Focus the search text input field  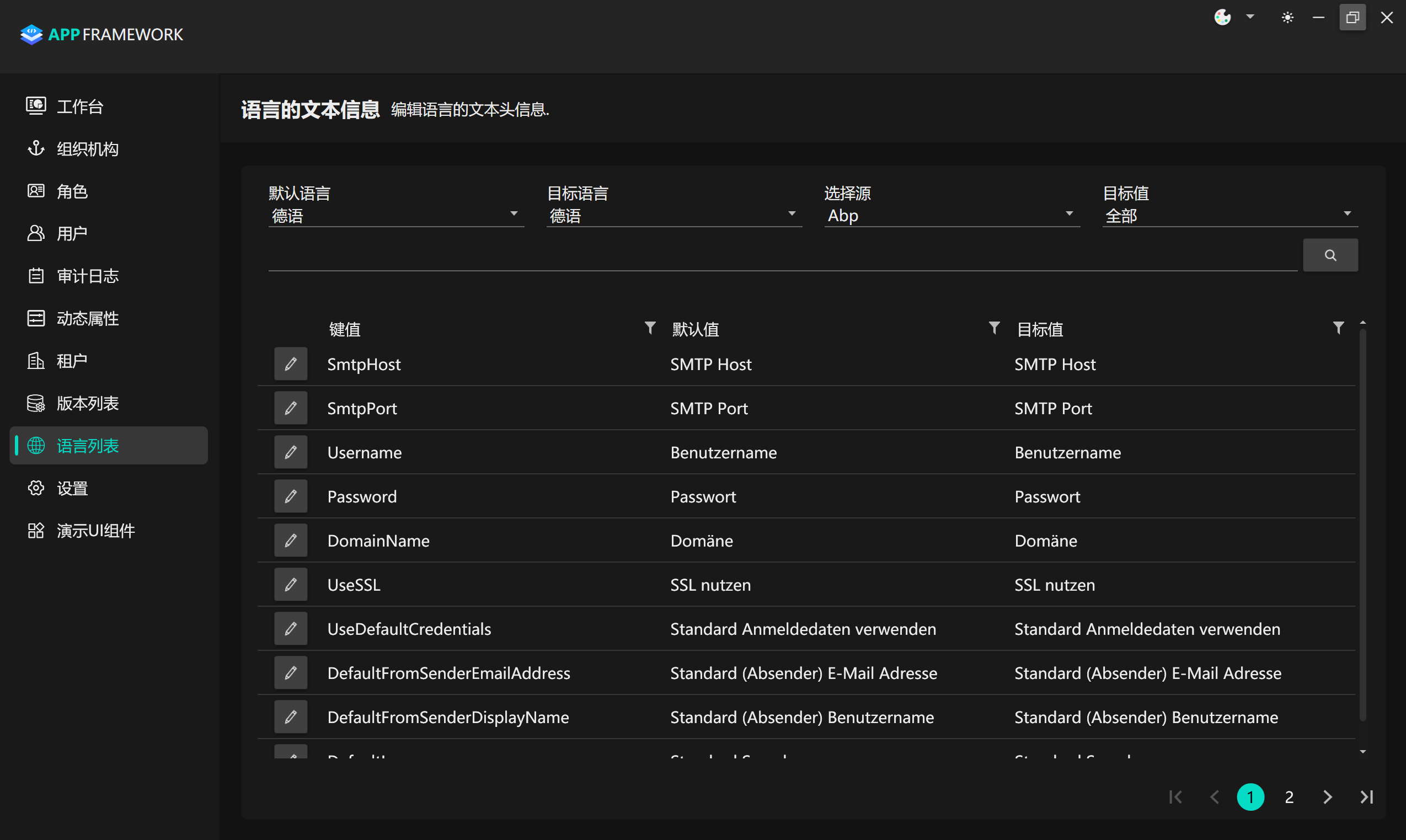point(781,256)
